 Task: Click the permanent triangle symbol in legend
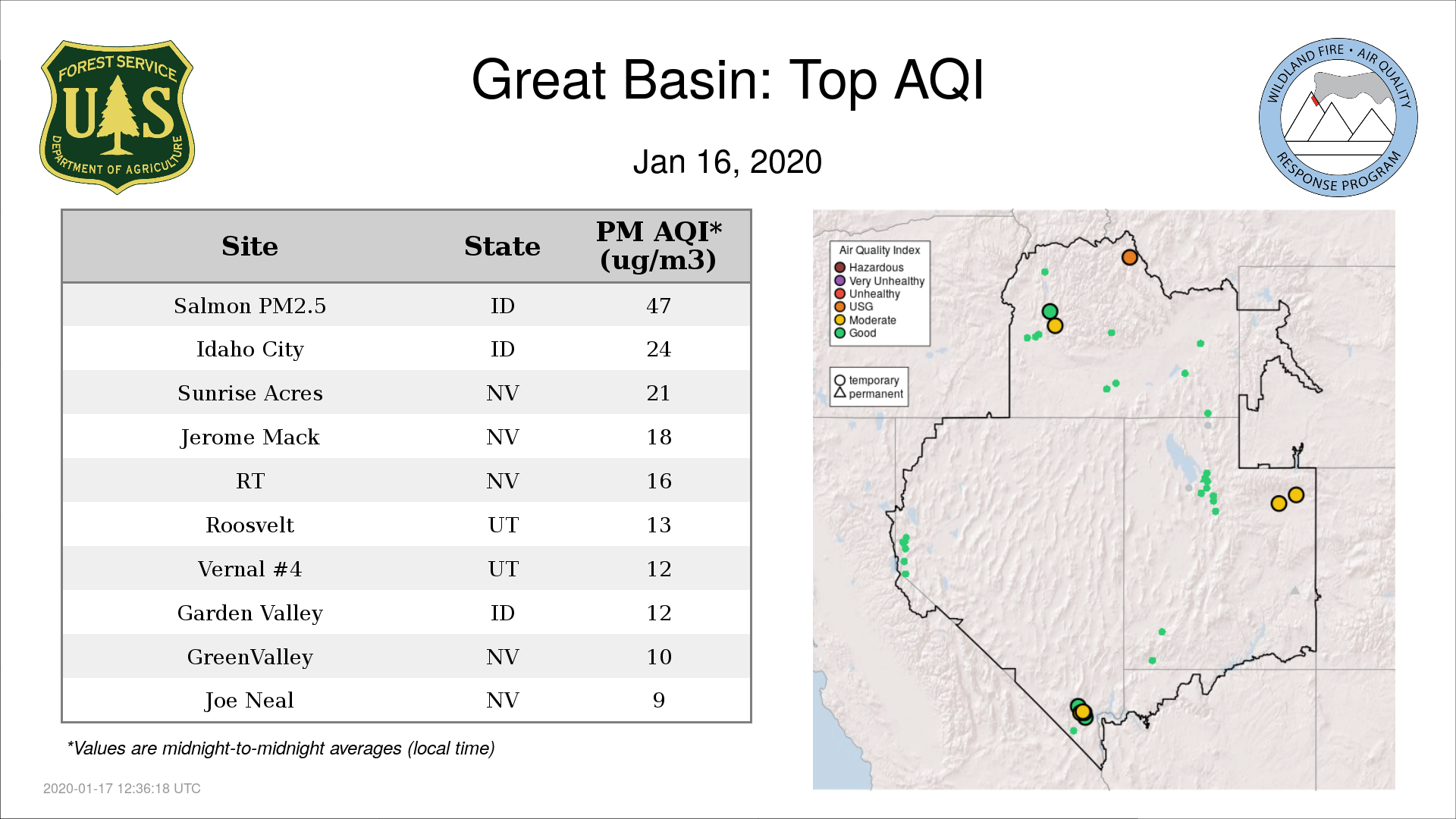[x=839, y=393]
